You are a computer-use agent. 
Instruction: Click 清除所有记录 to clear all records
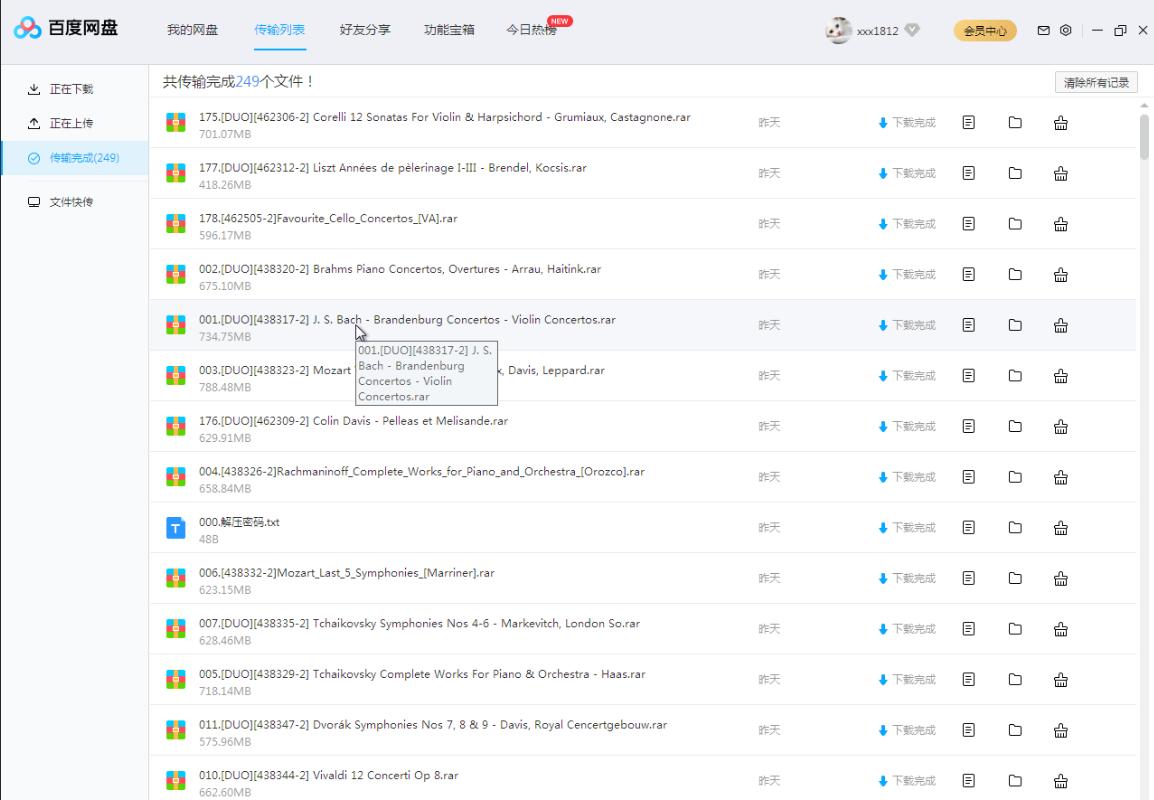point(1096,82)
